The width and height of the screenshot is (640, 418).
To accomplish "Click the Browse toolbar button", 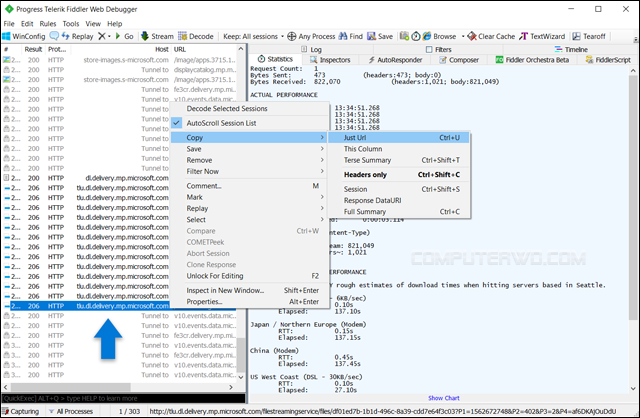I will (439, 36).
